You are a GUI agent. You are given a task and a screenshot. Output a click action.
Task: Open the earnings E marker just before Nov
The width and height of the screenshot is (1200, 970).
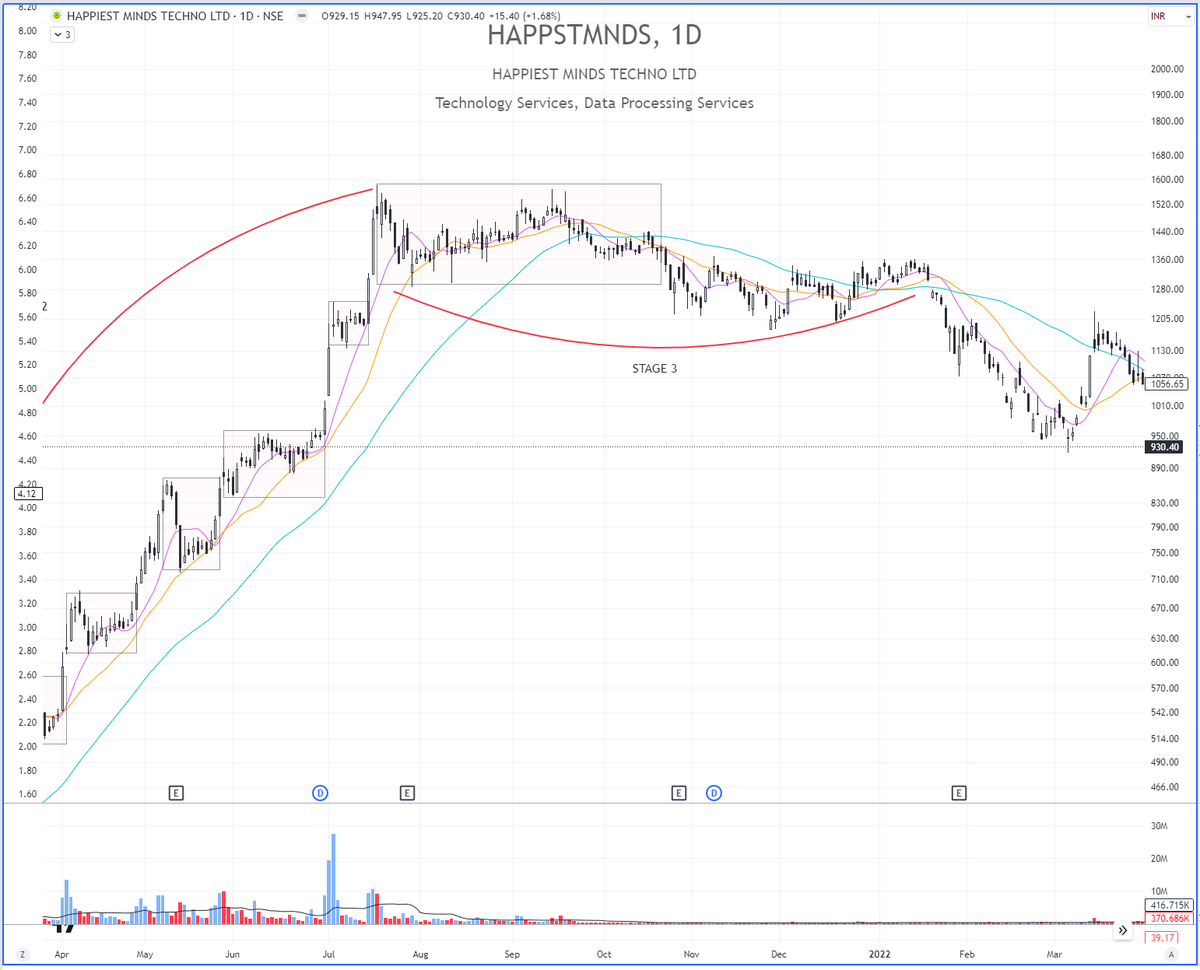(678, 793)
